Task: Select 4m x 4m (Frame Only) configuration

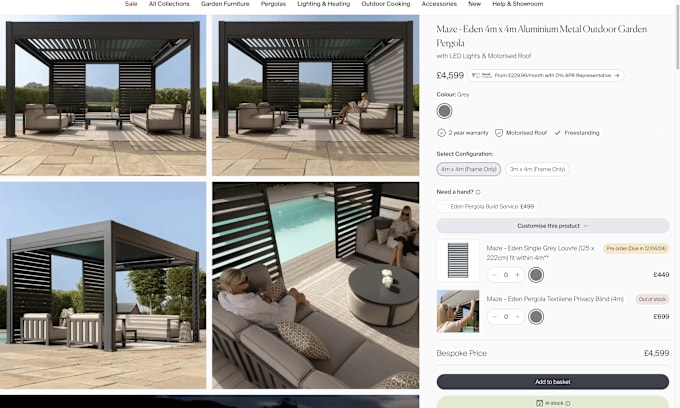Action: (468, 169)
